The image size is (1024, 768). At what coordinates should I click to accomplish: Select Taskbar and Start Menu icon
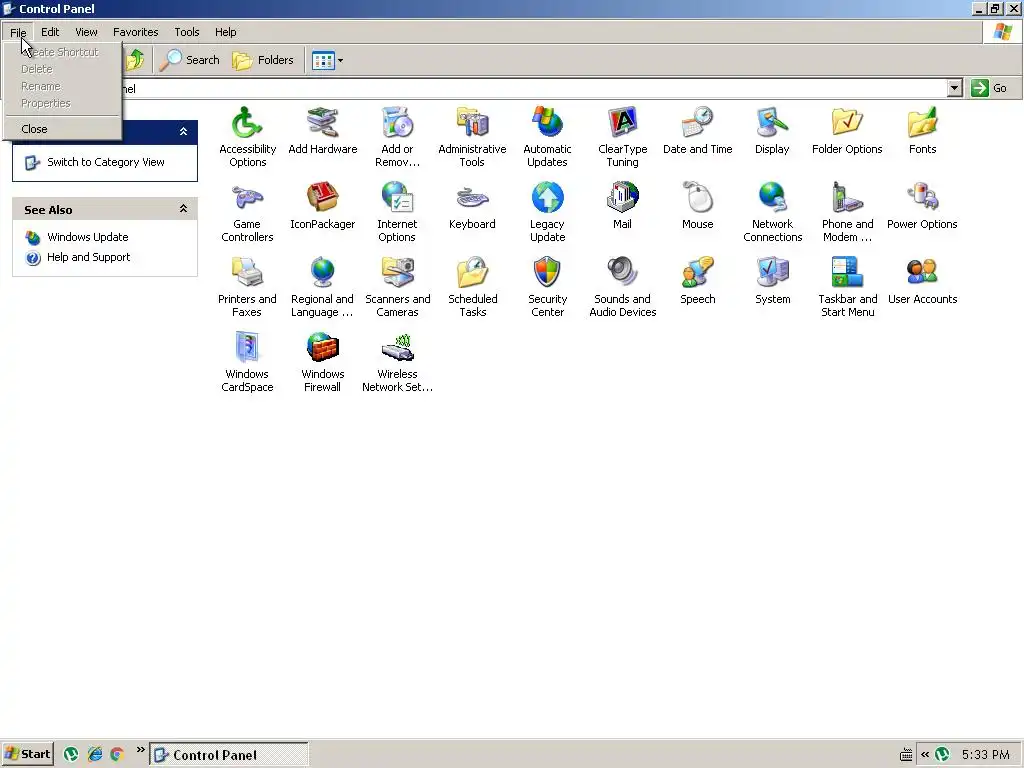point(847,273)
